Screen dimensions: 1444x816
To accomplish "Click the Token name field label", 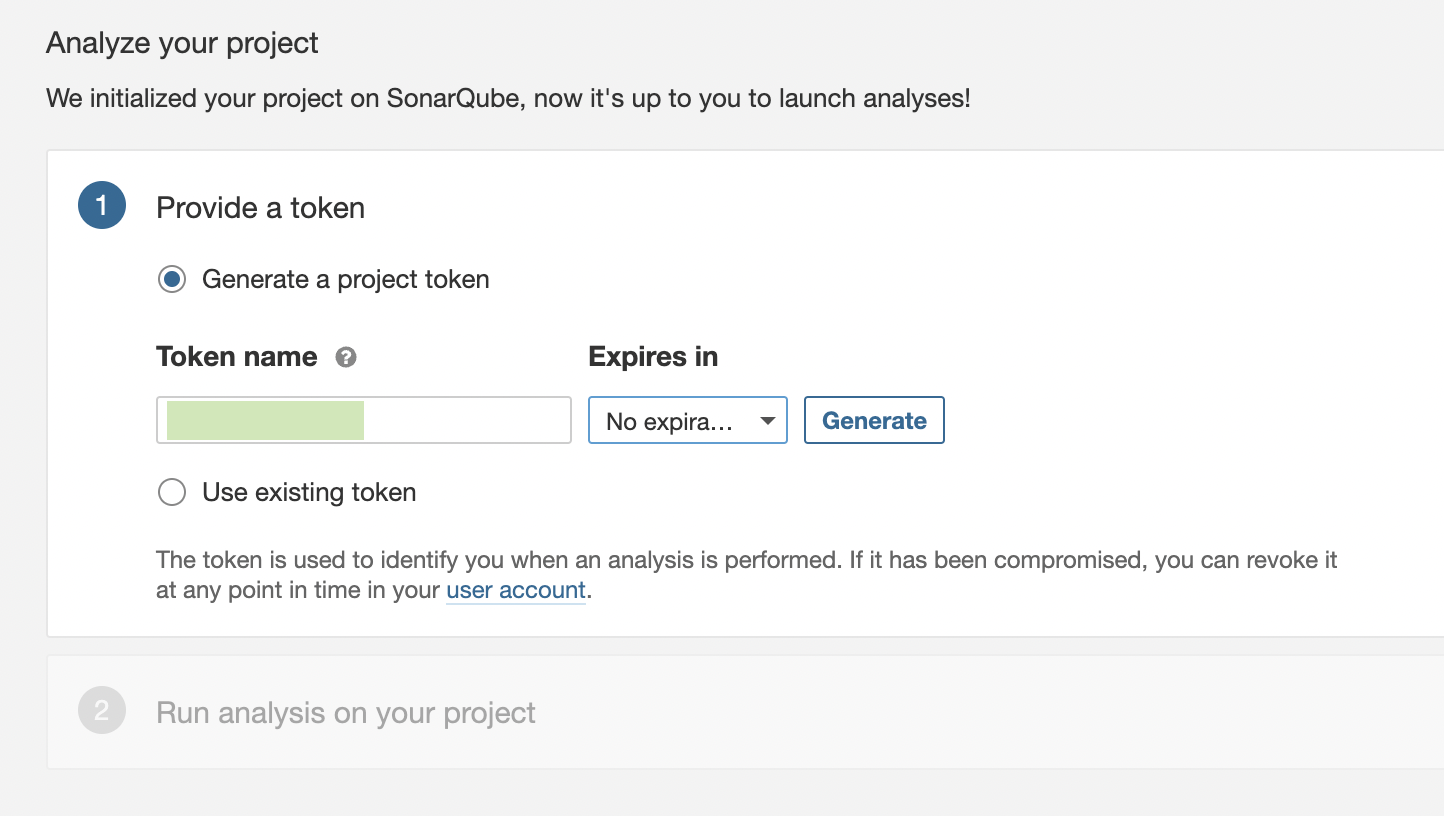I will pyautogui.click(x=237, y=357).
